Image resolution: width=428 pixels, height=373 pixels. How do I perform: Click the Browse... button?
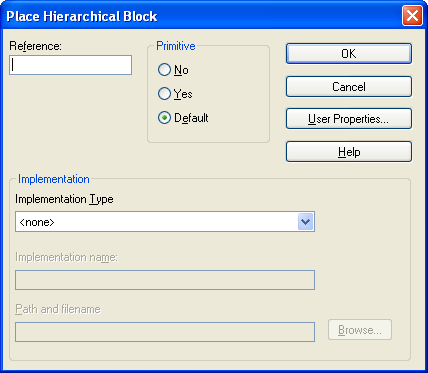(x=360, y=330)
